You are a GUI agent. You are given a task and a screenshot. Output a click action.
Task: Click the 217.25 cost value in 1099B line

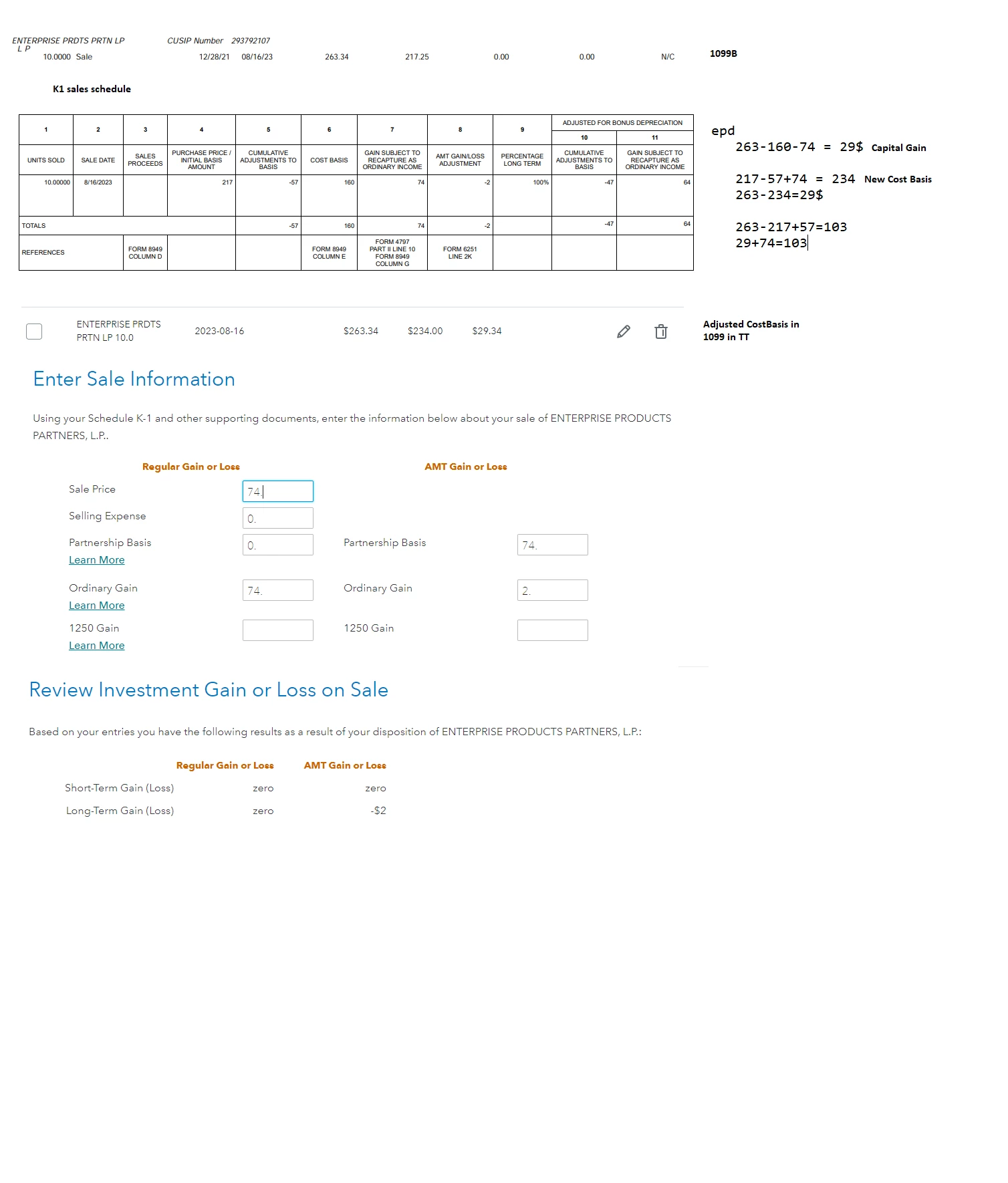click(x=417, y=57)
